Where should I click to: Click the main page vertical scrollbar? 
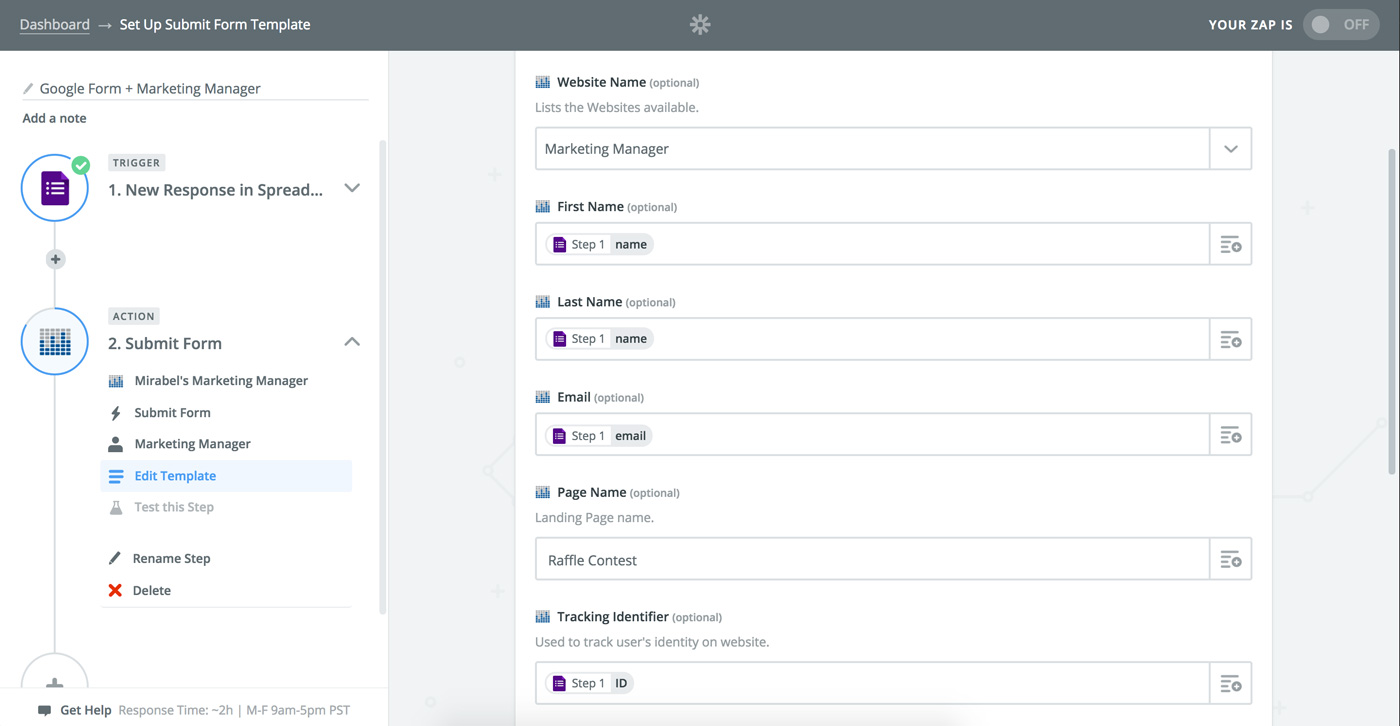pyautogui.click(x=1393, y=312)
